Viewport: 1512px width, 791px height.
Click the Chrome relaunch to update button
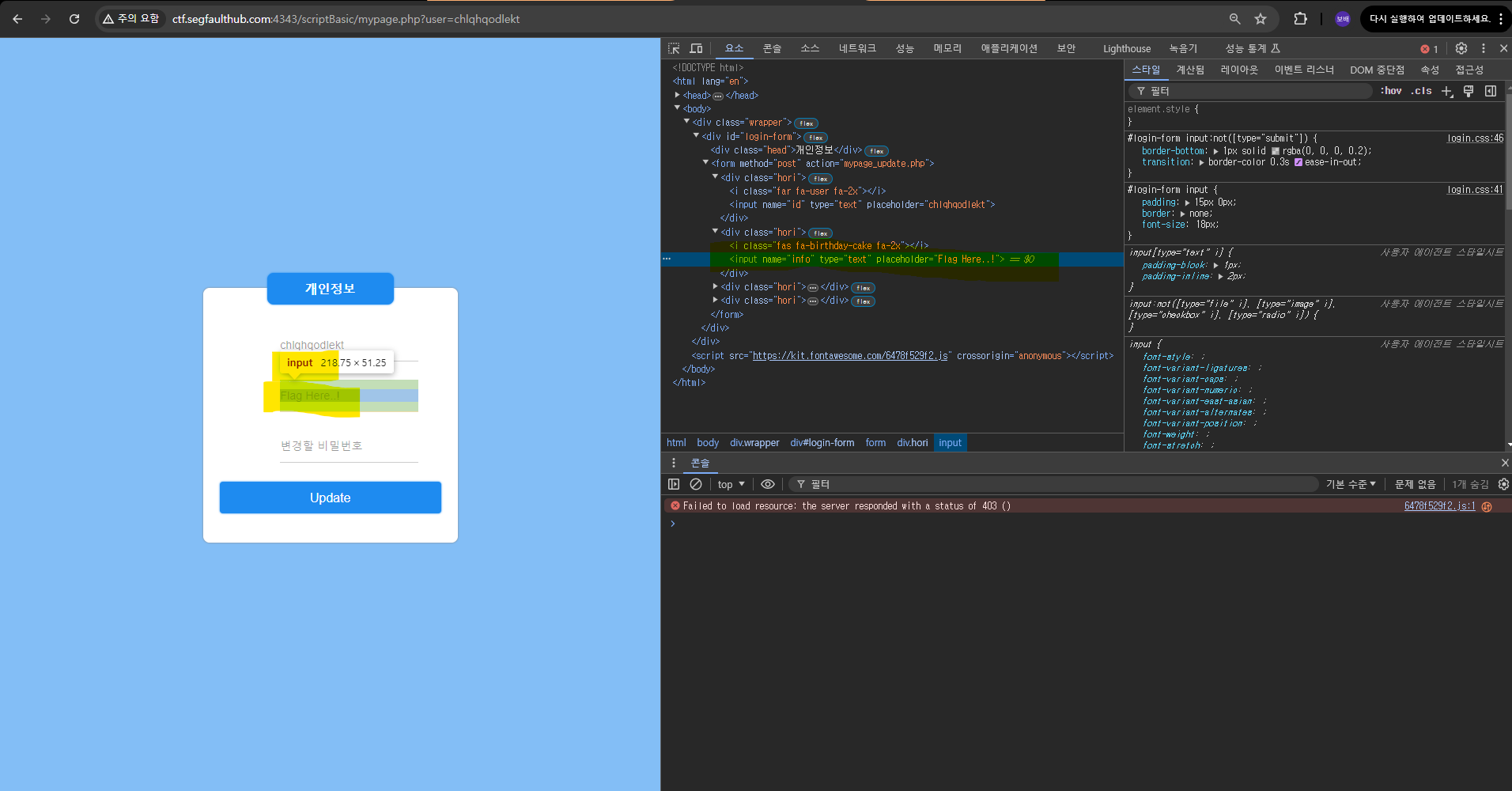tap(1429, 19)
